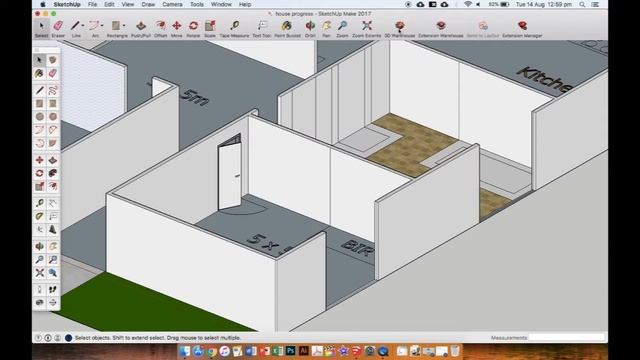Screen dimensions: 640x360
Task: Open Illustrator from the Dock
Action: pyautogui.click(x=303, y=351)
